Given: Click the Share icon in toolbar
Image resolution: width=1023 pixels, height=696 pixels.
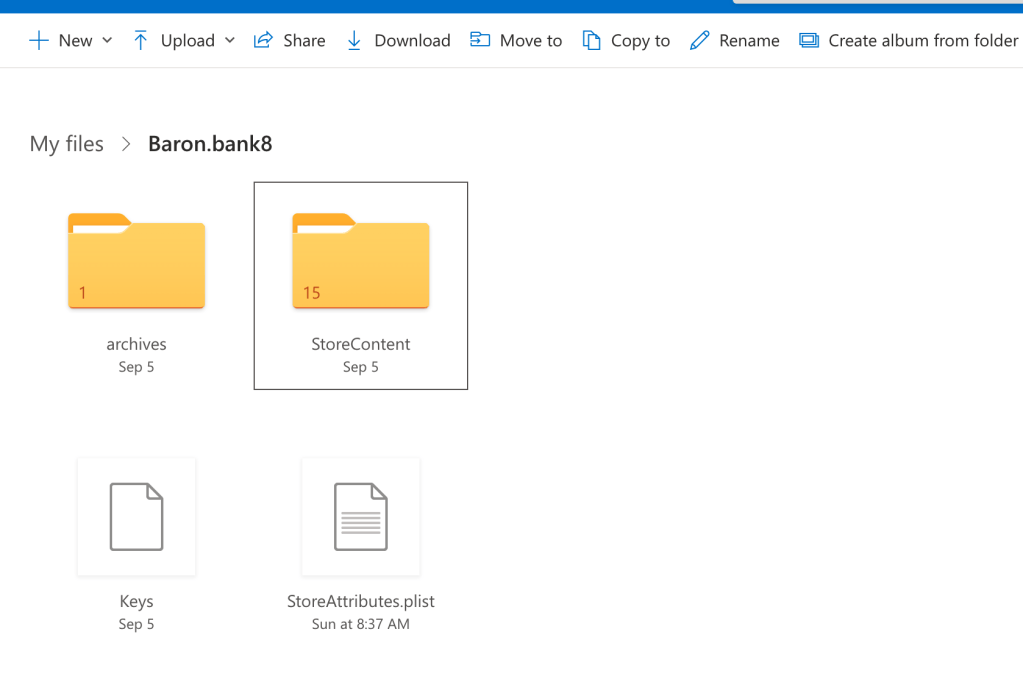Looking at the screenshot, I should (x=263, y=40).
